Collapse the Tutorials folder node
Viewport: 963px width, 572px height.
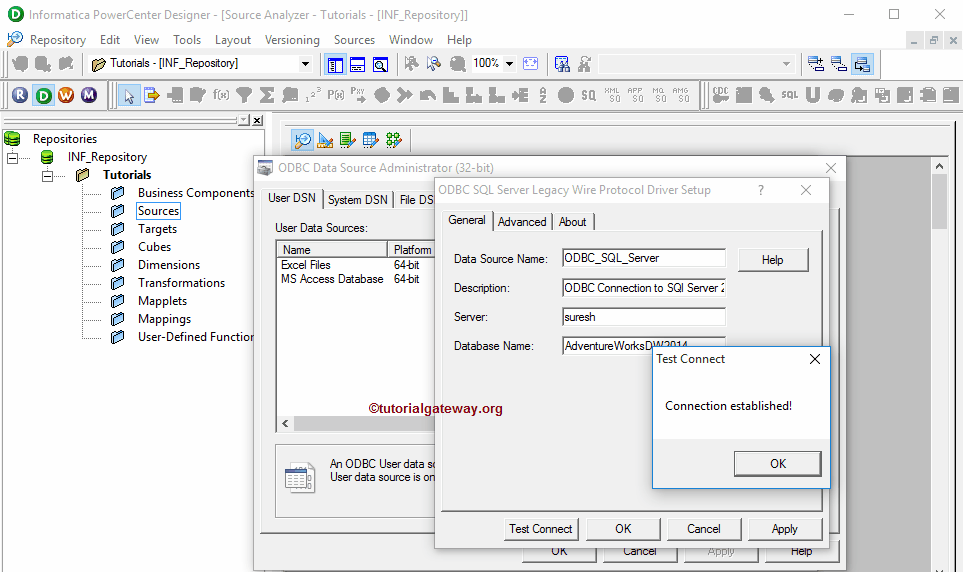click(47, 175)
